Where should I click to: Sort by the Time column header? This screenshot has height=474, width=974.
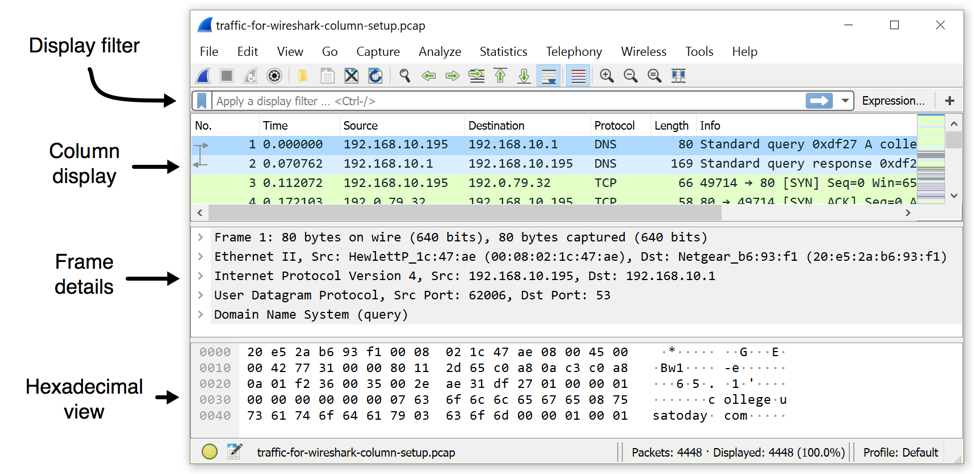click(299, 125)
